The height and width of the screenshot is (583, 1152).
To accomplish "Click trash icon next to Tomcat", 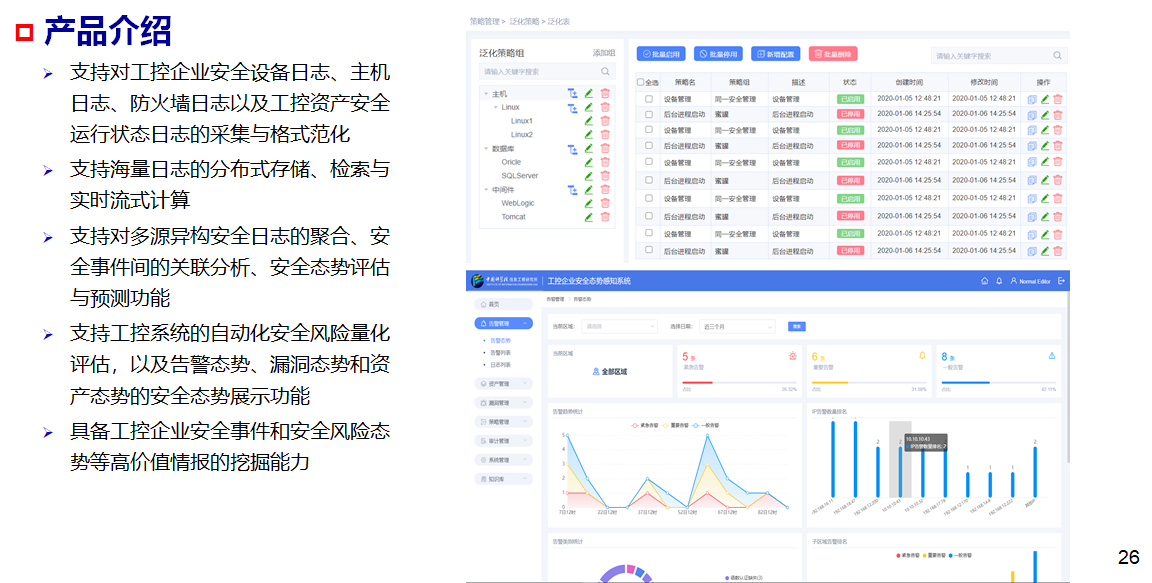I will pyautogui.click(x=605, y=216).
